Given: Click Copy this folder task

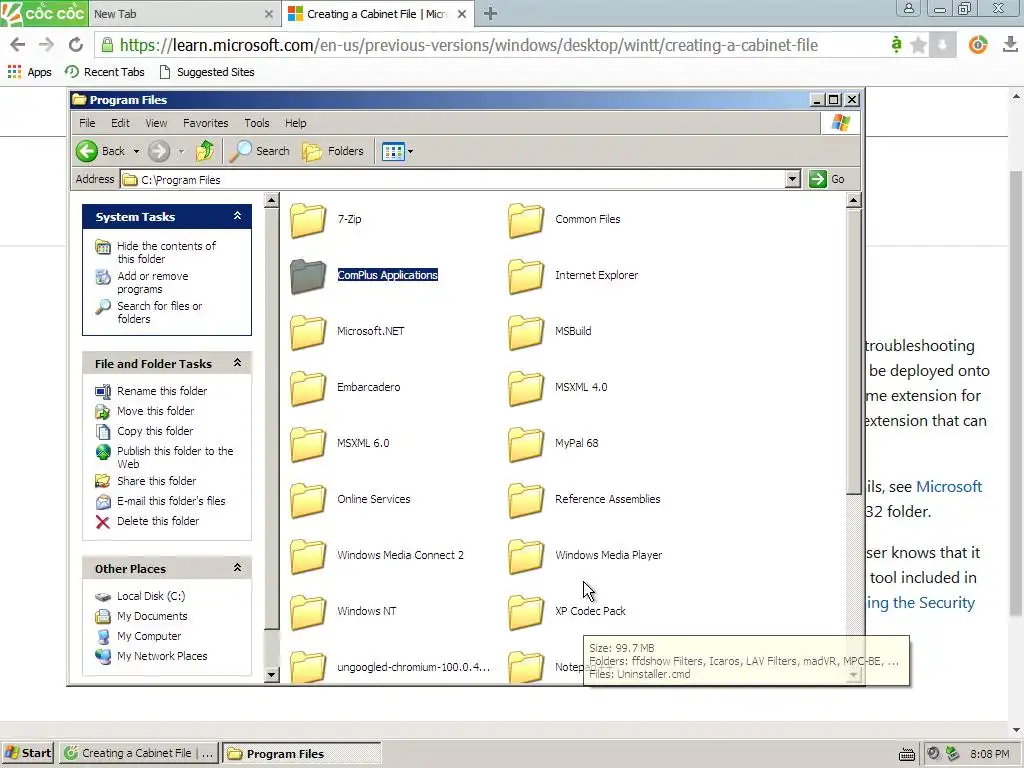Looking at the screenshot, I should coord(155,431).
